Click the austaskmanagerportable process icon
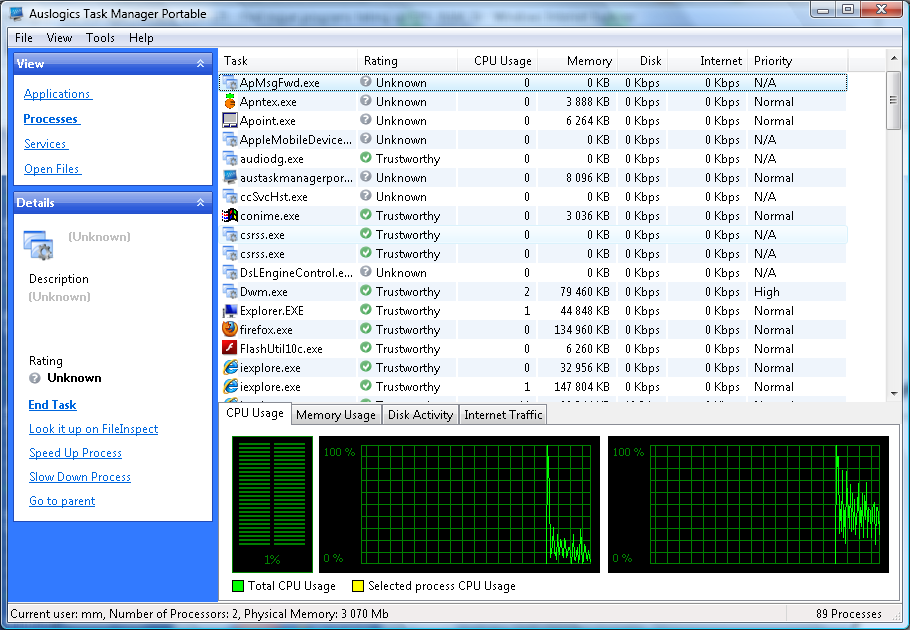This screenshot has height=630, width=910. pos(230,178)
